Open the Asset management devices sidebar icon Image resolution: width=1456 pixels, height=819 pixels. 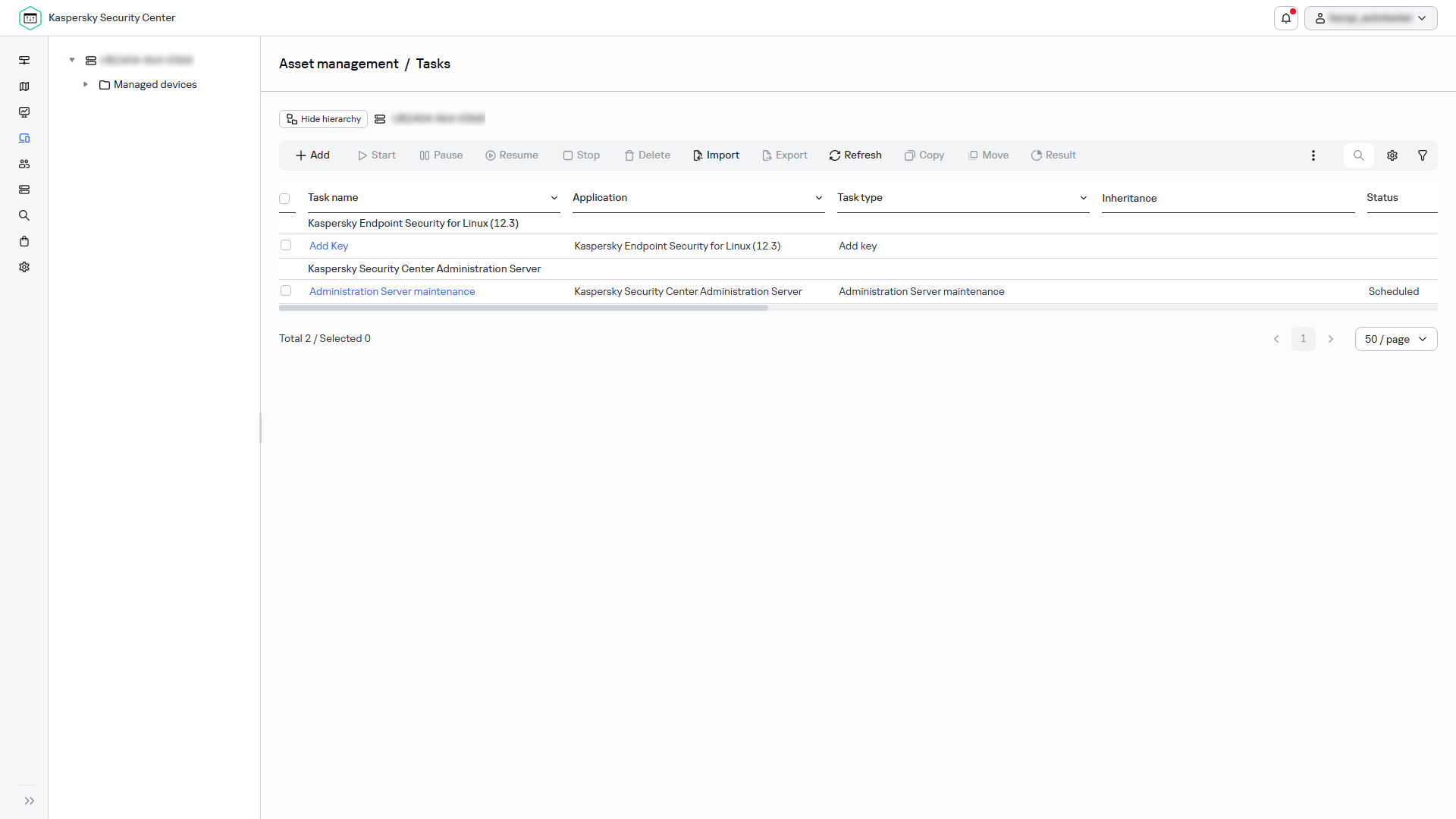tap(24, 138)
